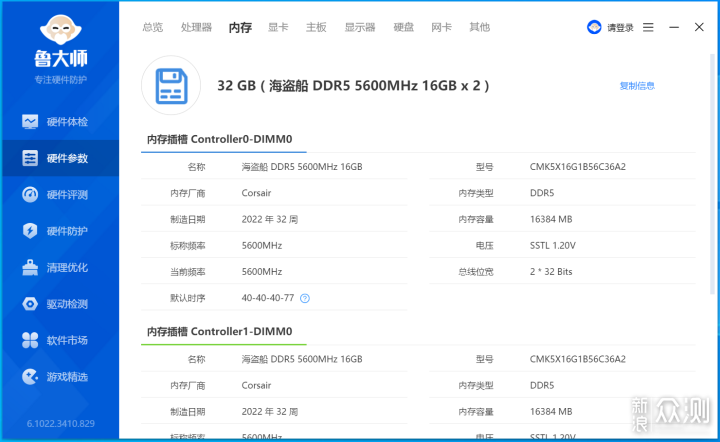Open 清理优化 cleanup section

point(60,268)
